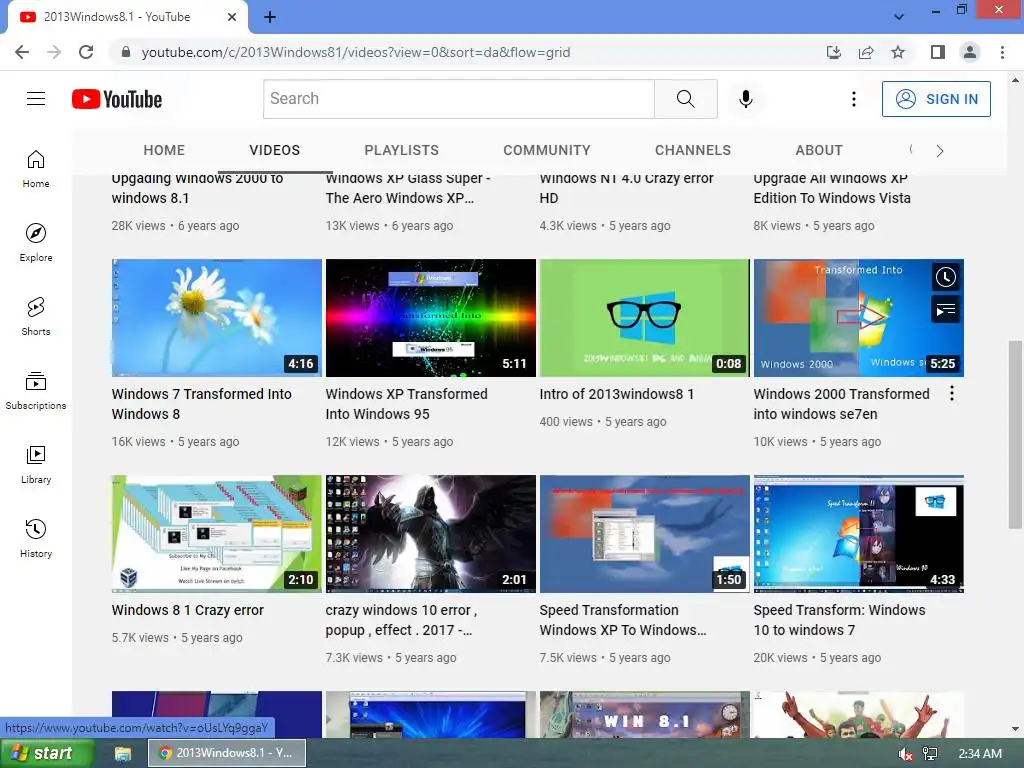1024x768 pixels.
Task: Click the 4:33 Windows 10 thumbnail
Action: click(x=859, y=534)
